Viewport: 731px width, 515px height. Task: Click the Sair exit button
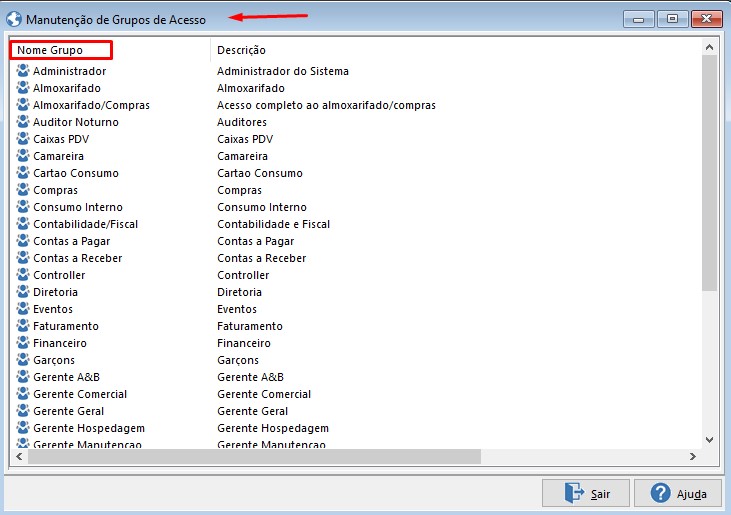pos(586,493)
